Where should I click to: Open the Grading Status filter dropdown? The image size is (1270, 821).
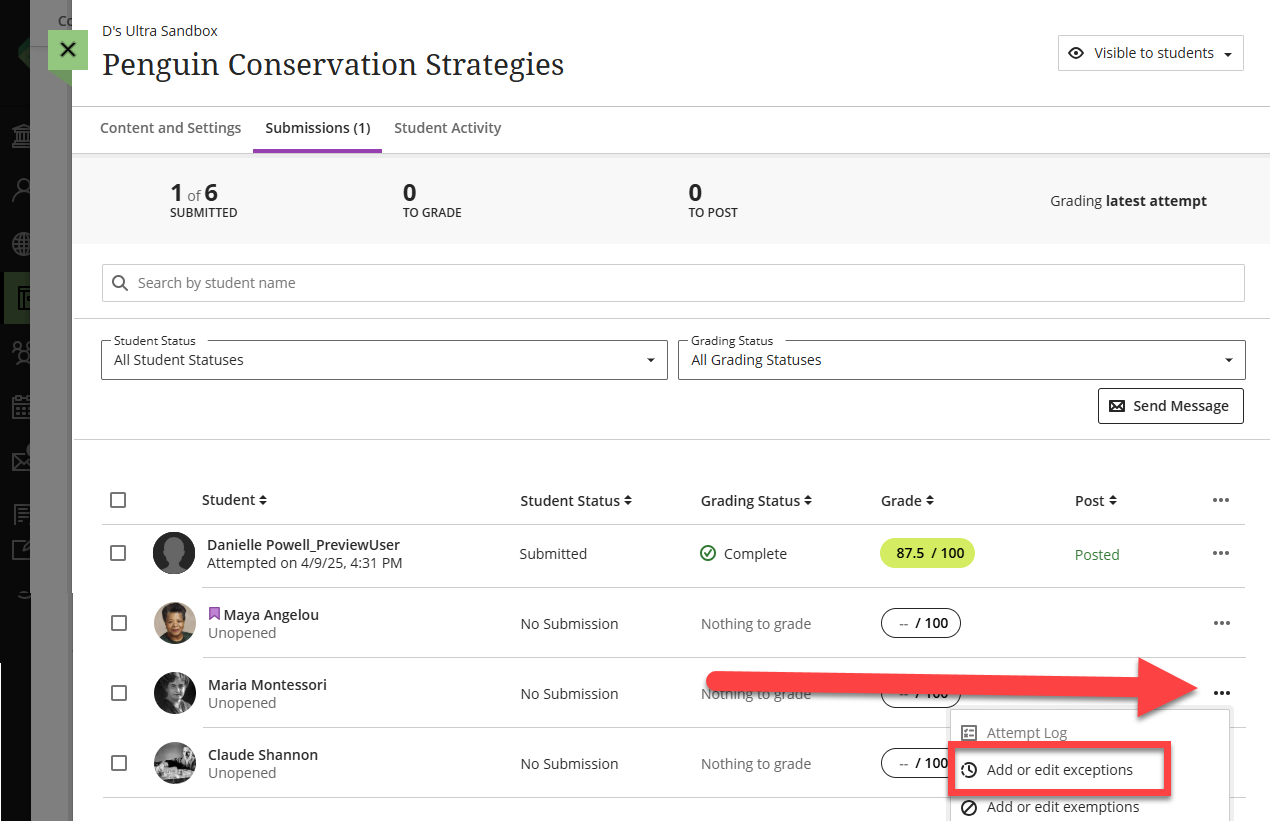pyautogui.click(x=961, y=360)
